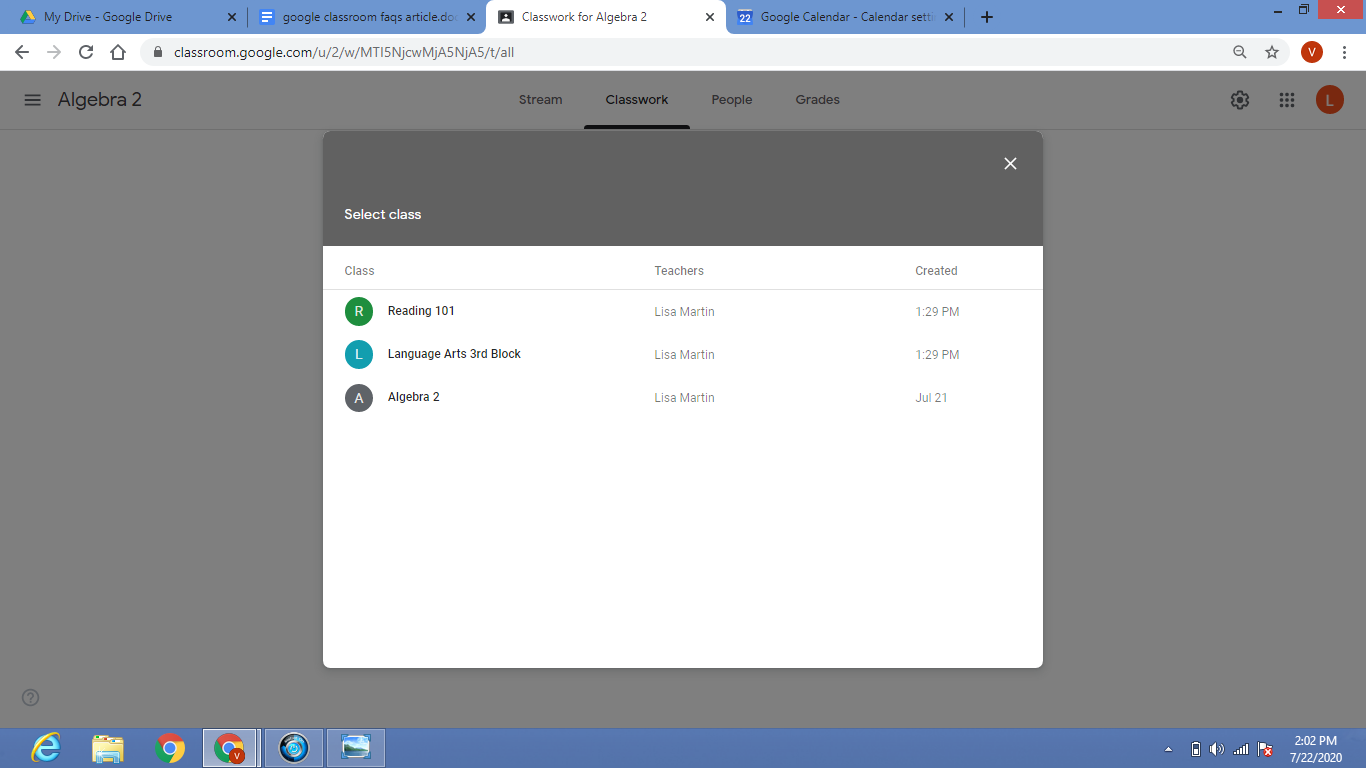This screenshot has width=1366, height=768.
Task: Click the Teachers column header
Action: tap(679, 271)
